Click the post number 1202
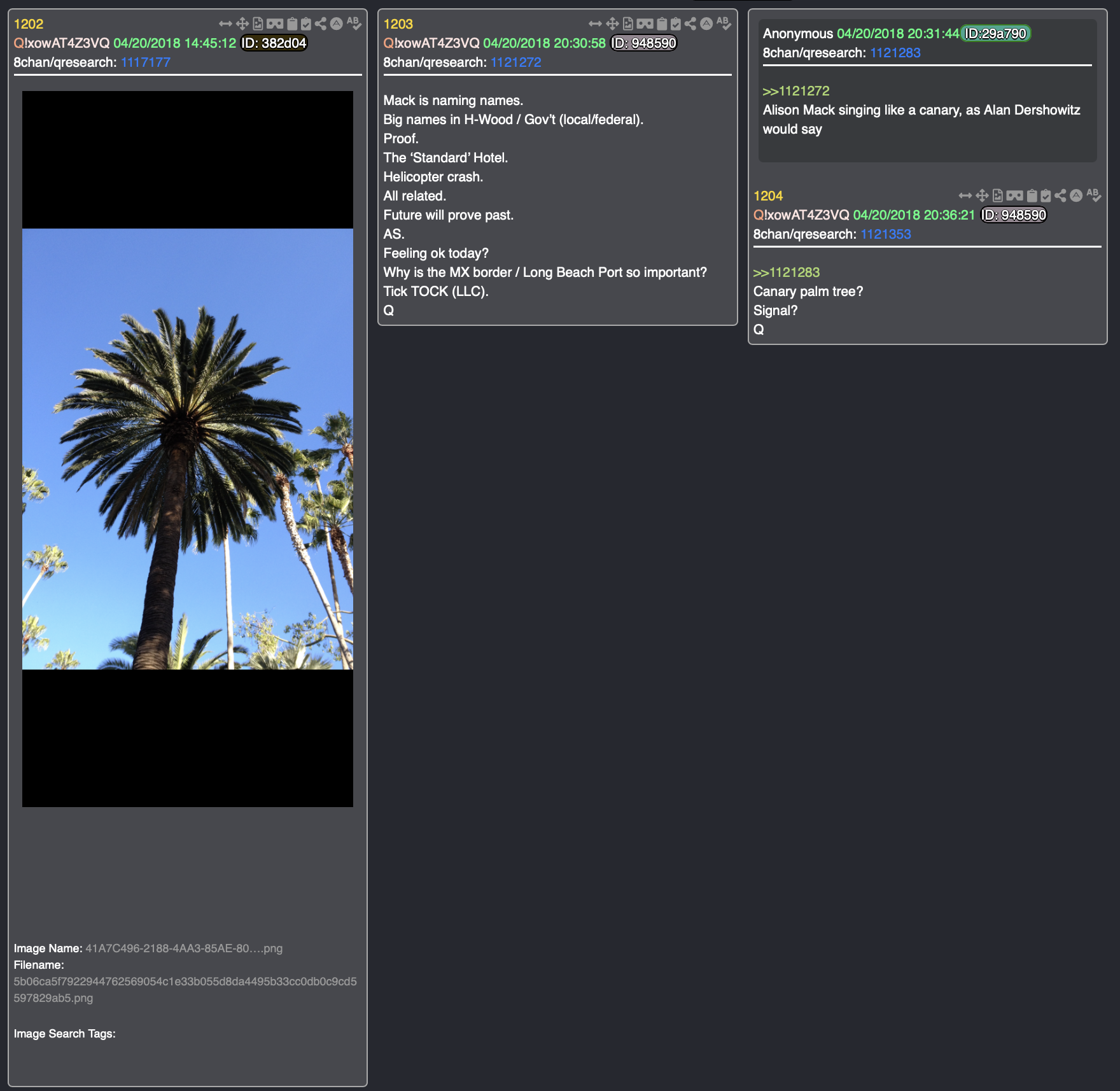Screen dimensions: 1120x1091 click(29, 24)
